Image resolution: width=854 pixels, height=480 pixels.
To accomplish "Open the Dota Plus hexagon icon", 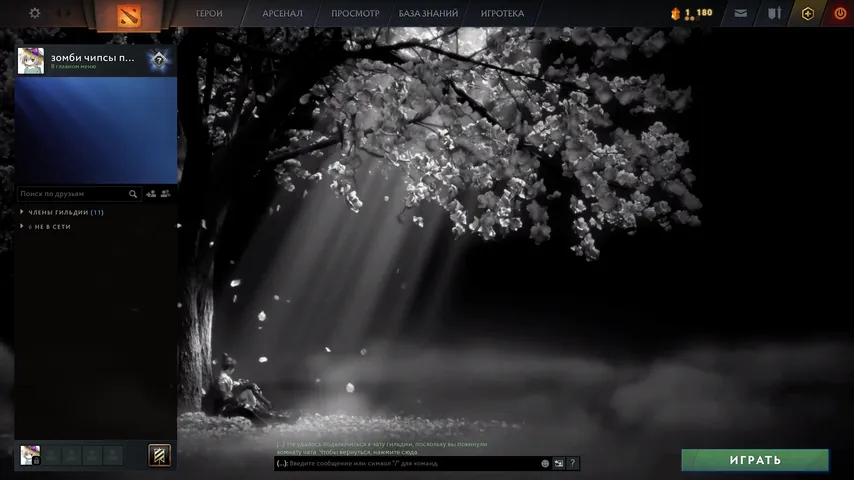I will [x=808, y=14].
